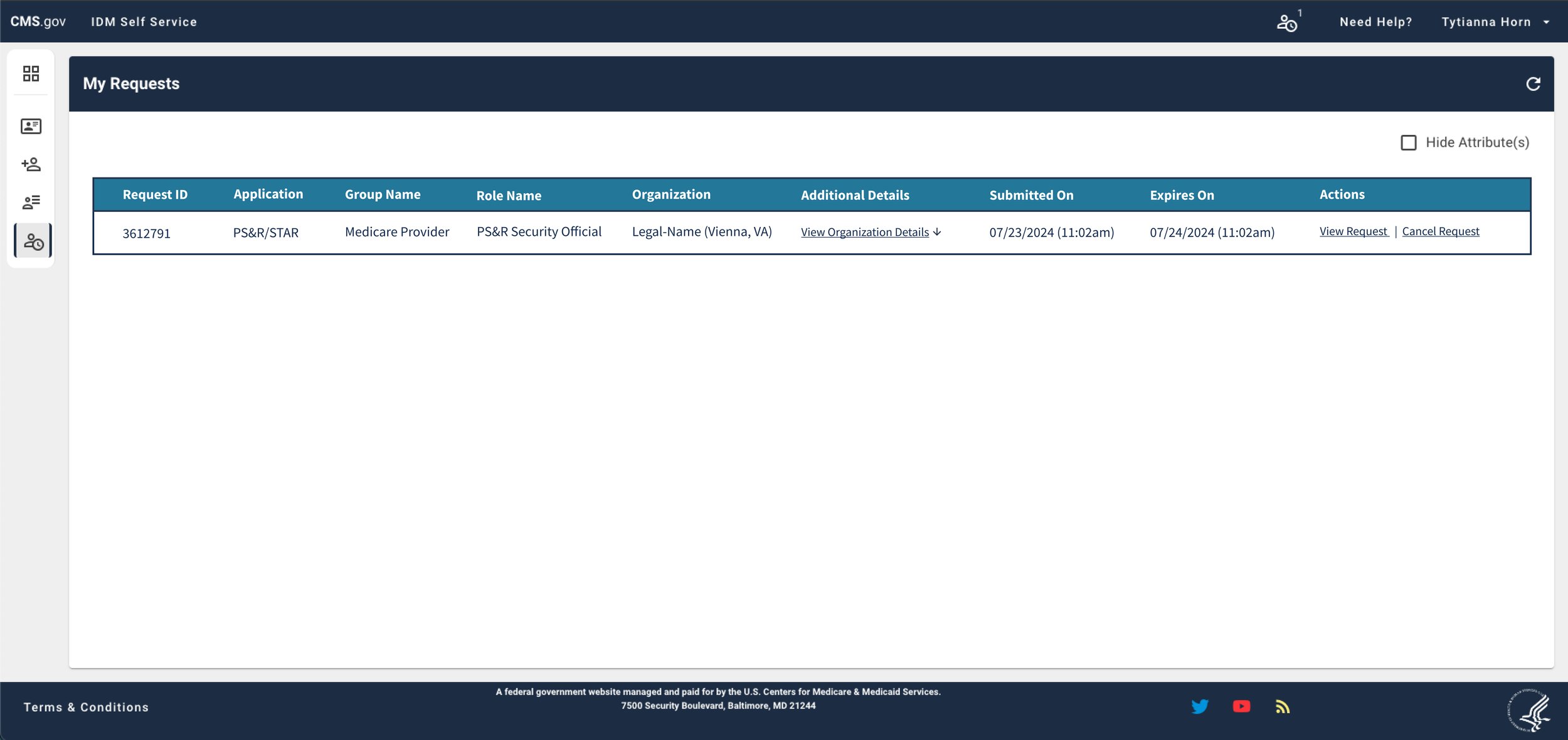Refresh the My Requests panel
1568x740 pixels.
1533,84
